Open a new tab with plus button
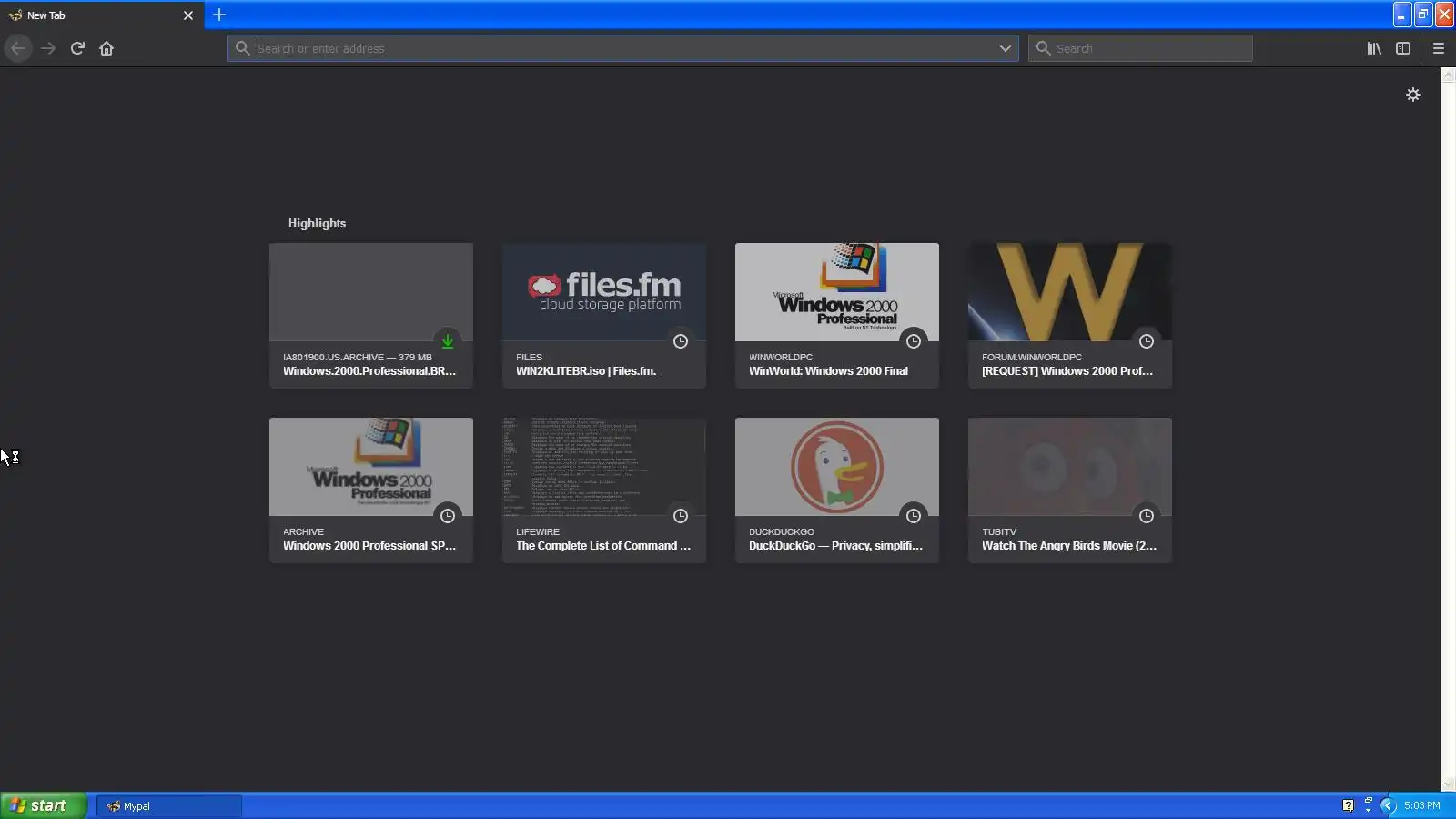Viewport: 1456px width, 819px height. [219, 15]
